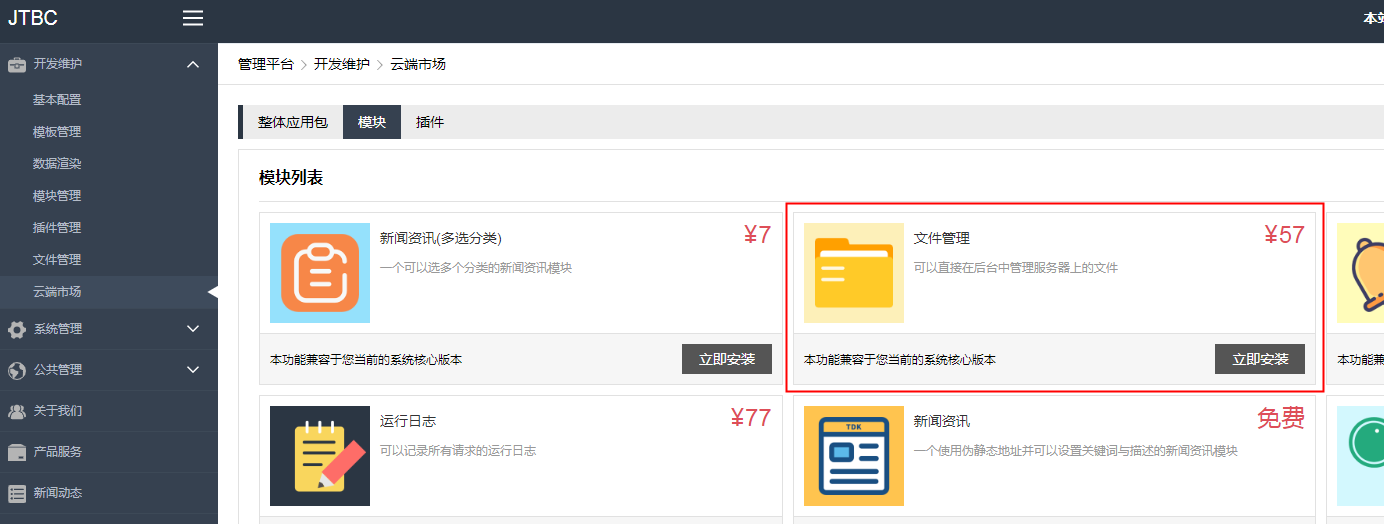Expand the 公共管理 section chevron

point(193,370)
